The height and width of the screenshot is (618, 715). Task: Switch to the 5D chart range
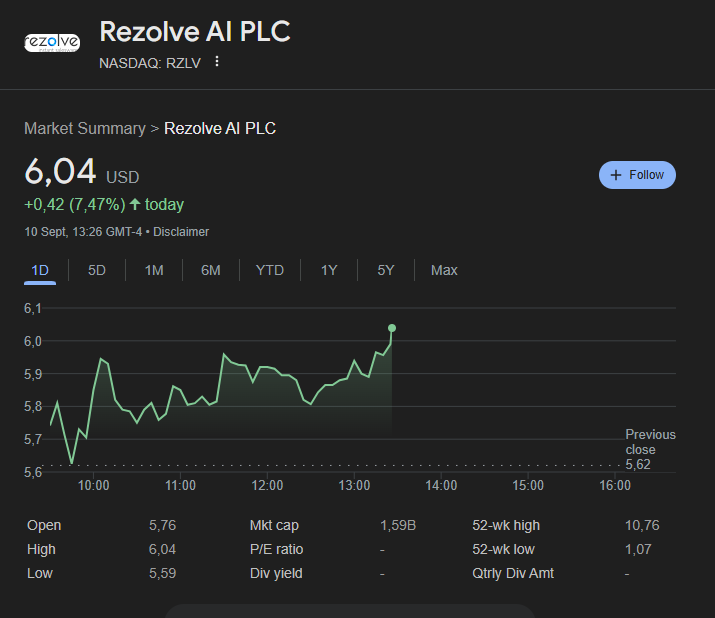click(97, 270)
